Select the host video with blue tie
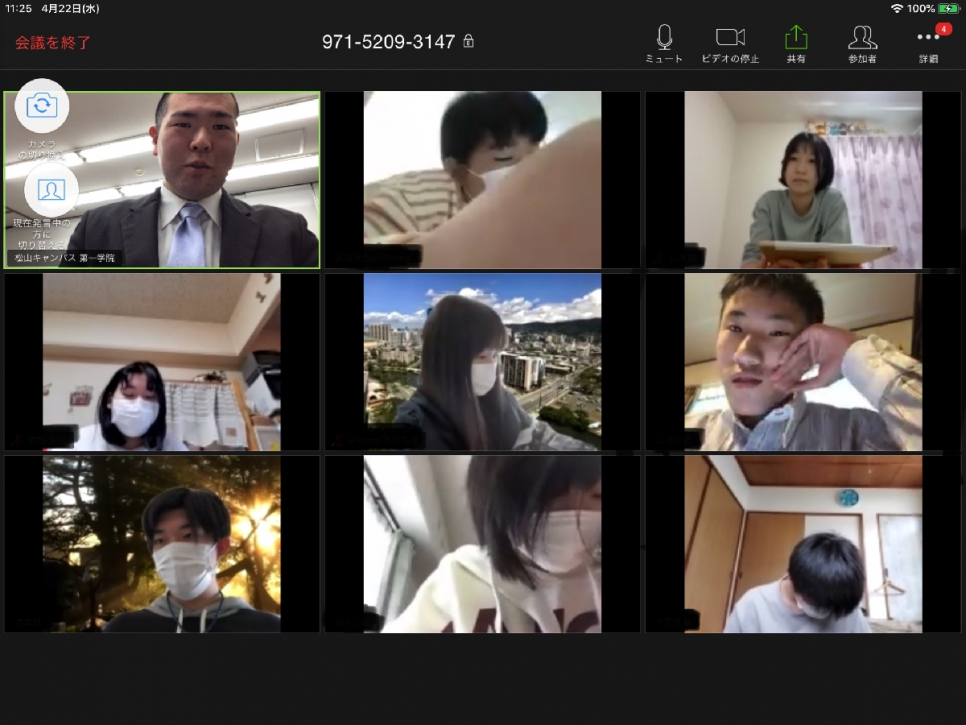 point(162,180)
